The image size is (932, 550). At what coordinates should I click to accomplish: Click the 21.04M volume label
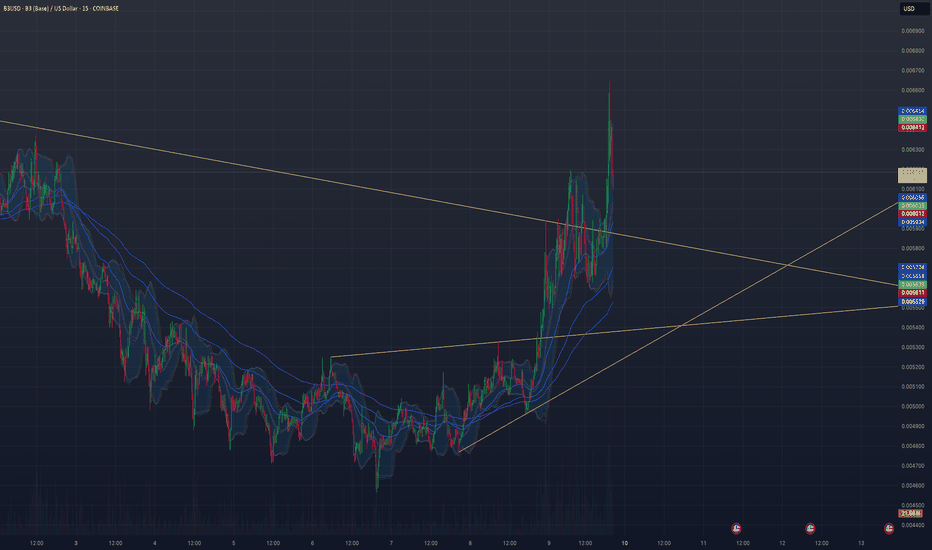pos(911,514)
